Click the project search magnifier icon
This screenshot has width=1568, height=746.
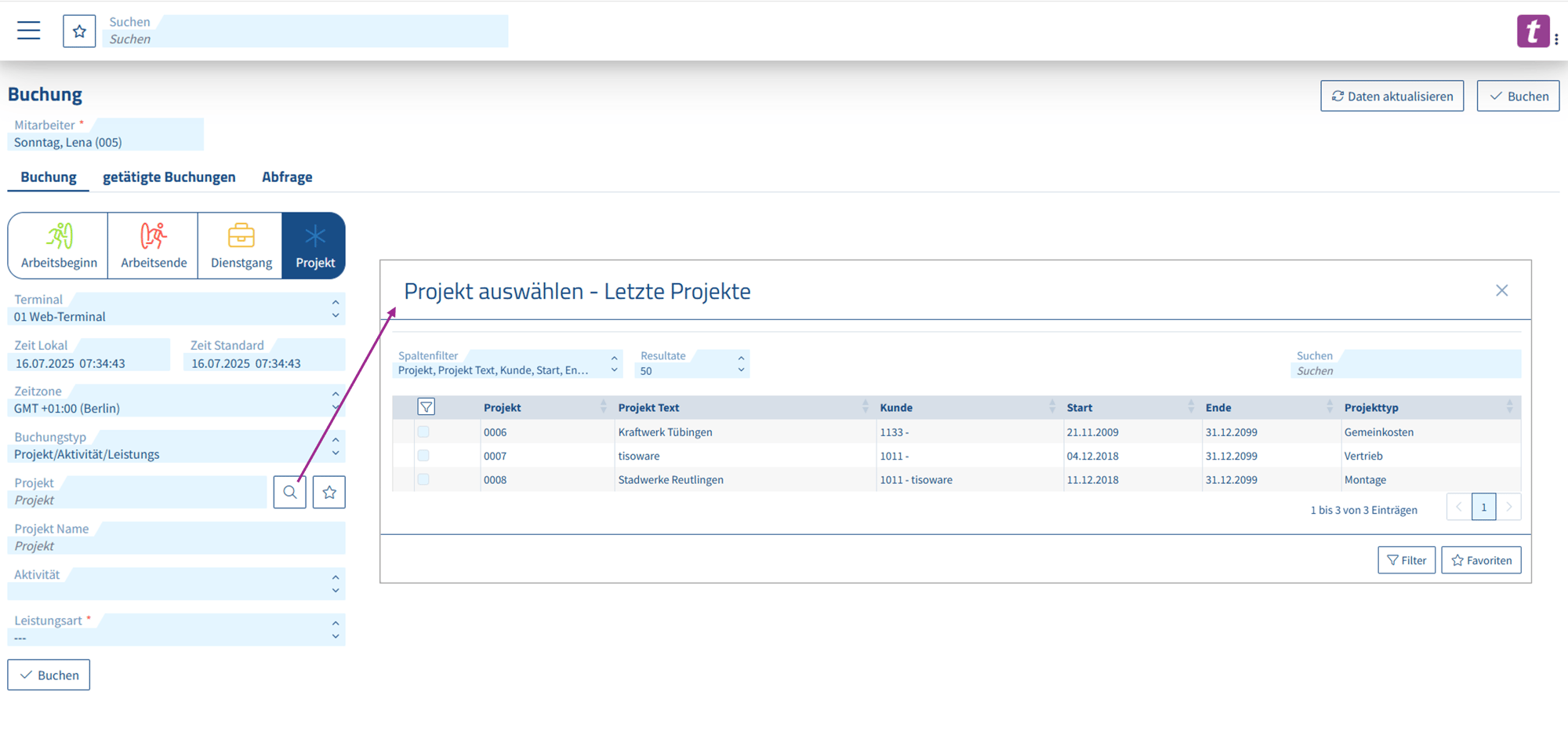(x=290, y=493)
